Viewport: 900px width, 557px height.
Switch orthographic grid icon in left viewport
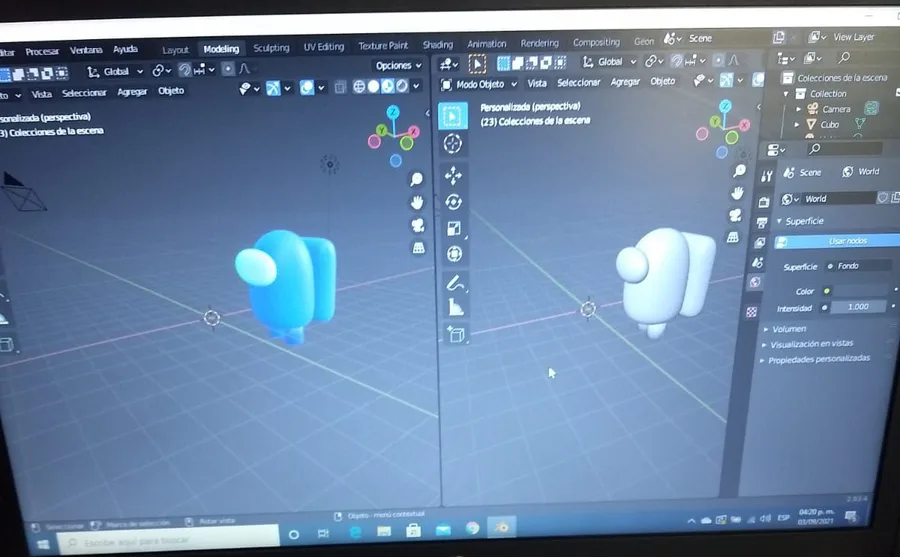click(418, 247)
